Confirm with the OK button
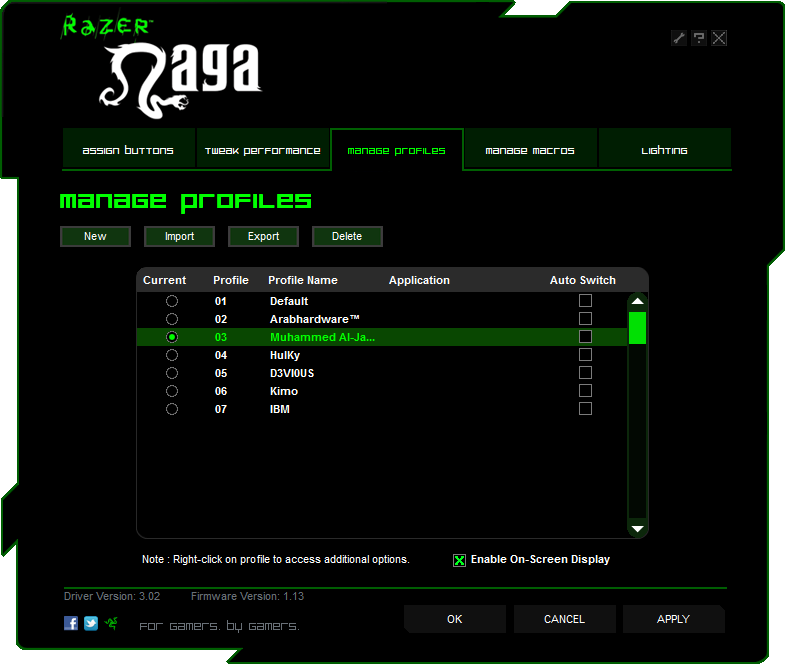Screen dimensions: 785x664 [x=455, y=619]
